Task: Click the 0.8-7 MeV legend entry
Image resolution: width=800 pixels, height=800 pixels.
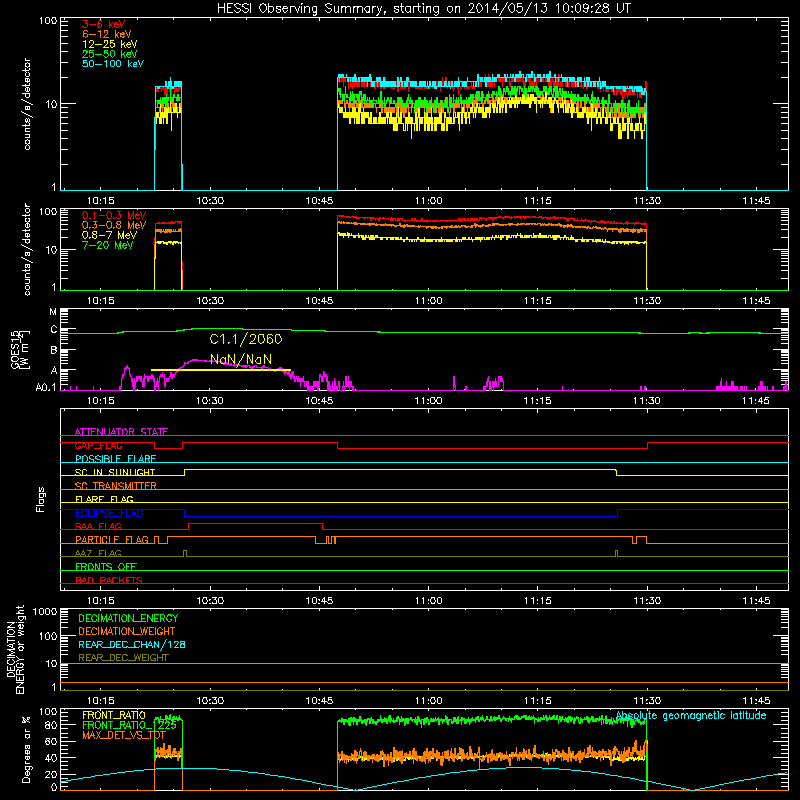Action: (109, 235)
